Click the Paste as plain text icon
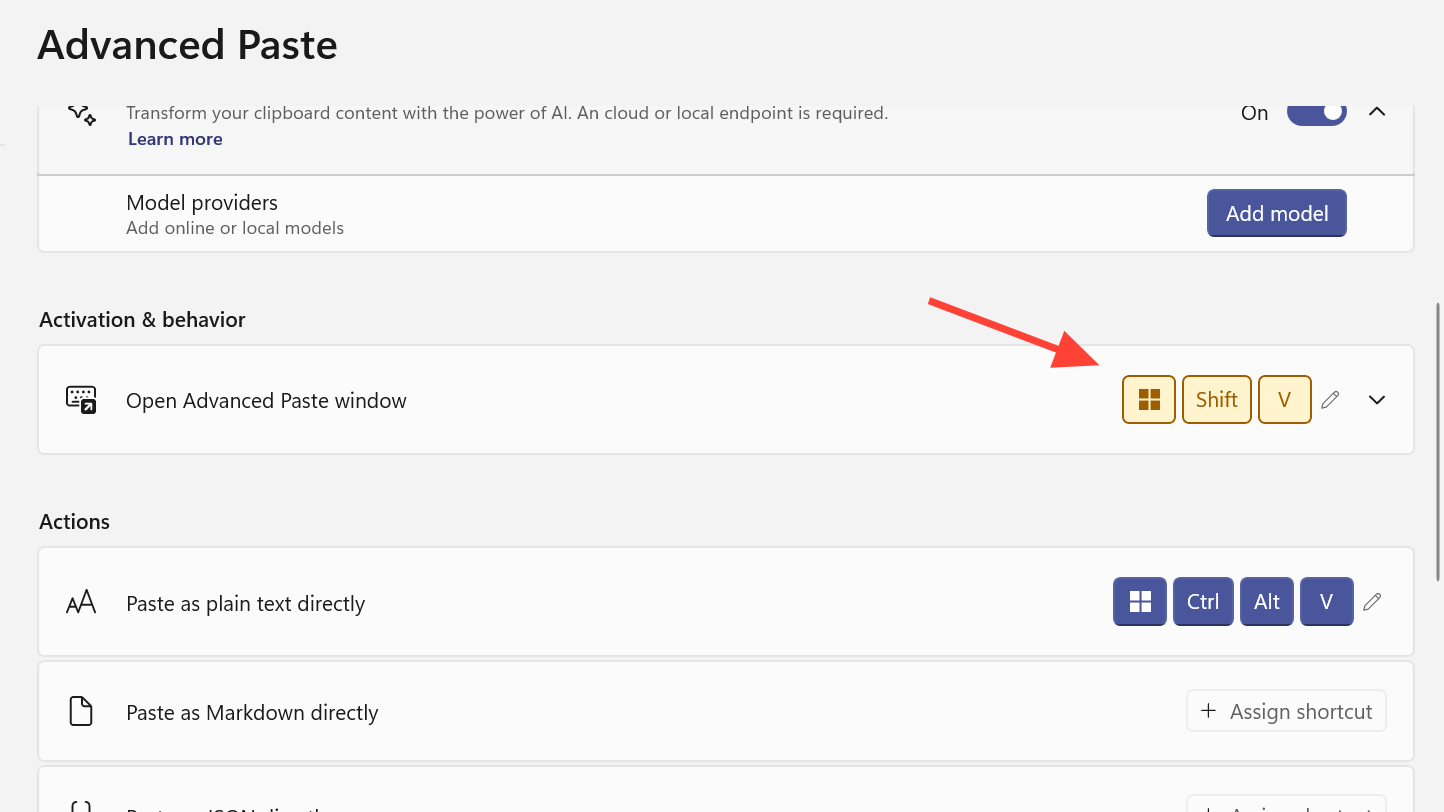This screenshot has height=812, width=1444. [x=81, y=602]
